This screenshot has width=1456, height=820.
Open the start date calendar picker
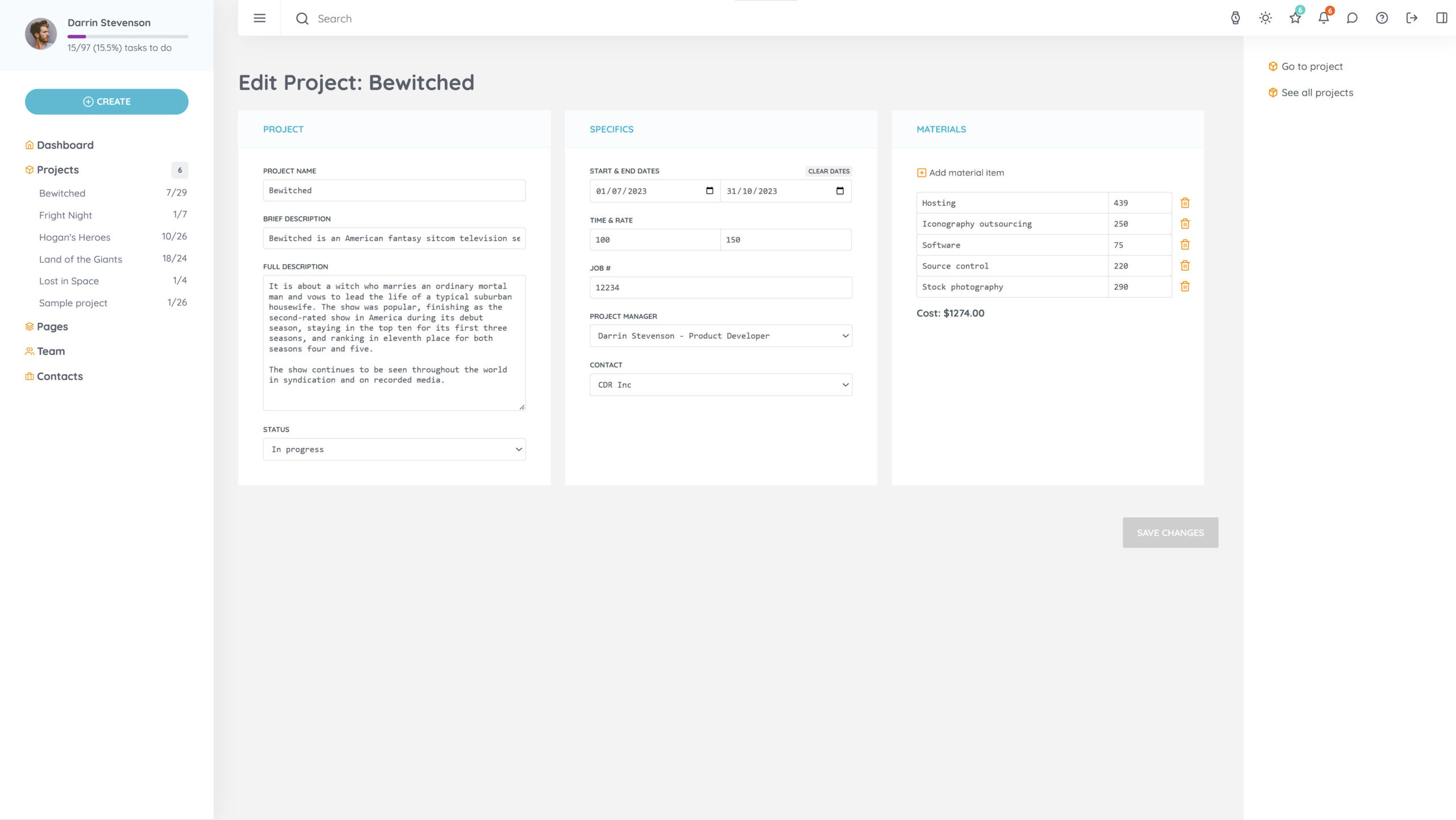pyautogui.click(x=709, y=191)
